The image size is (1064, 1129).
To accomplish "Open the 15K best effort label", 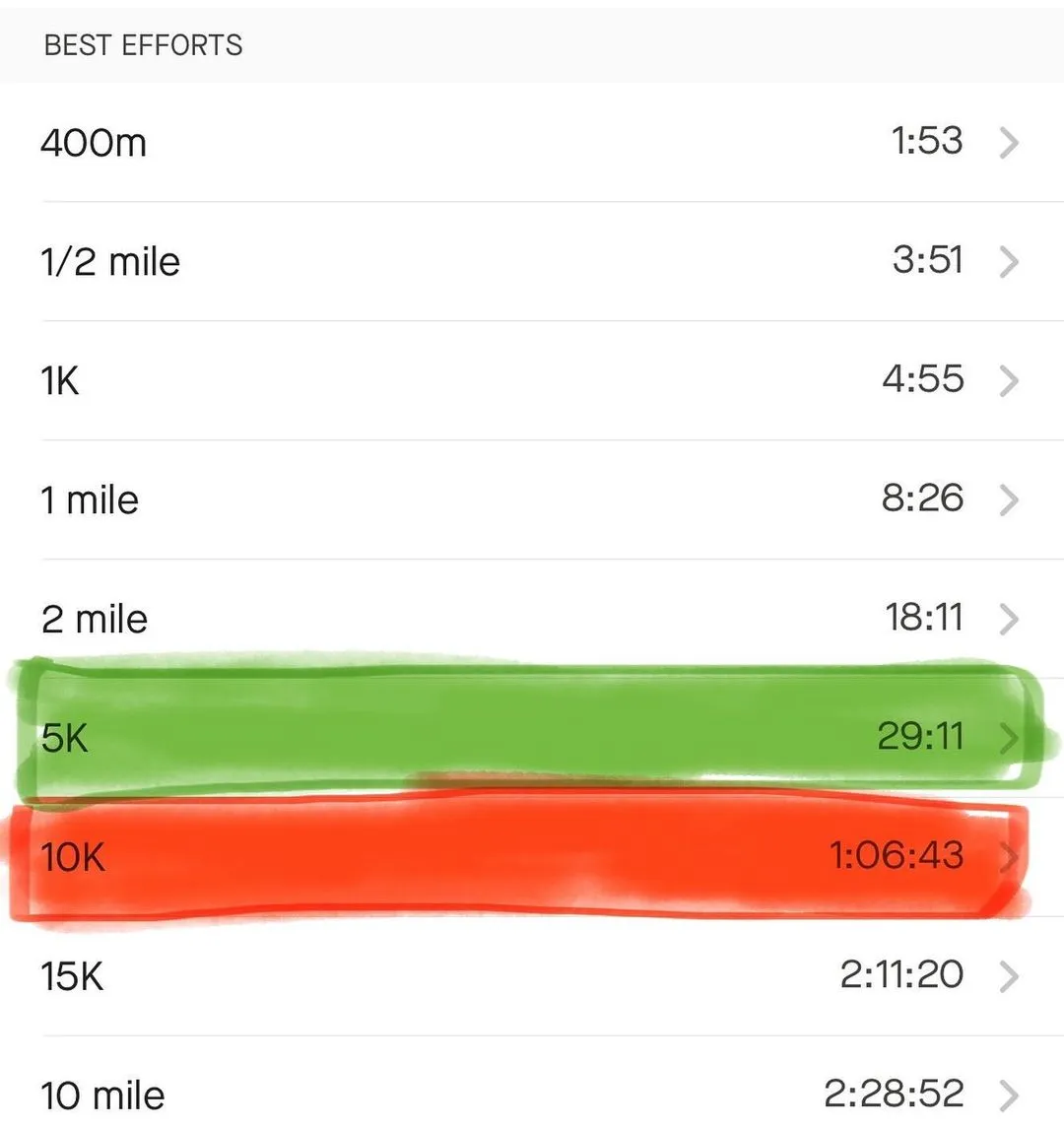I will click(x=72, y=976).
